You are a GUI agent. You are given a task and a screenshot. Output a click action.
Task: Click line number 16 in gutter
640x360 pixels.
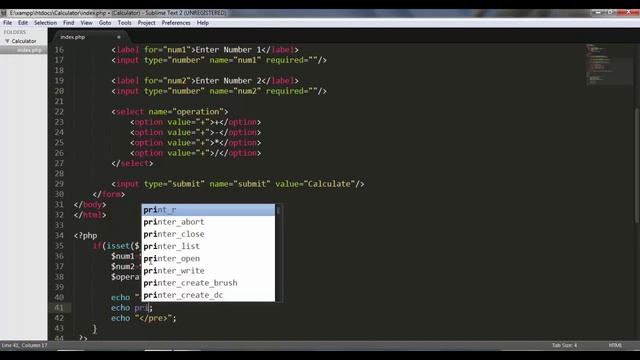coord(59,50)
